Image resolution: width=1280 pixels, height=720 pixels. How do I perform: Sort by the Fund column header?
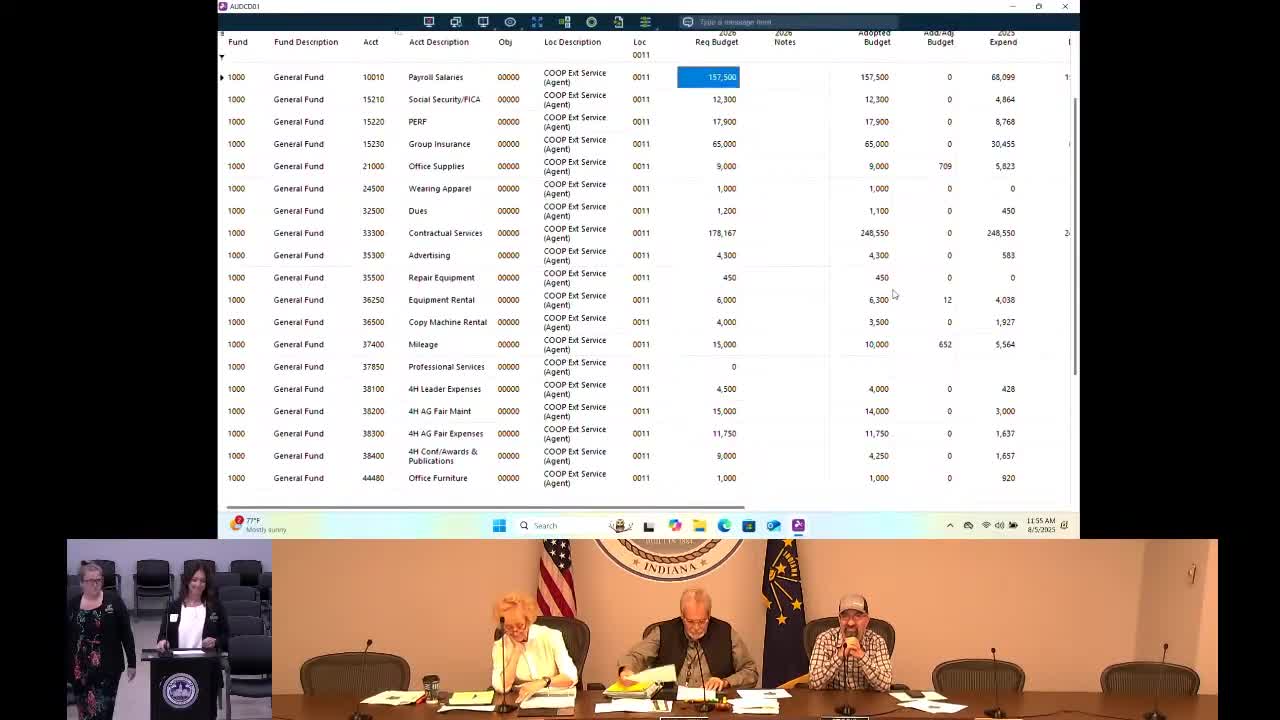[x=238, y=42]
